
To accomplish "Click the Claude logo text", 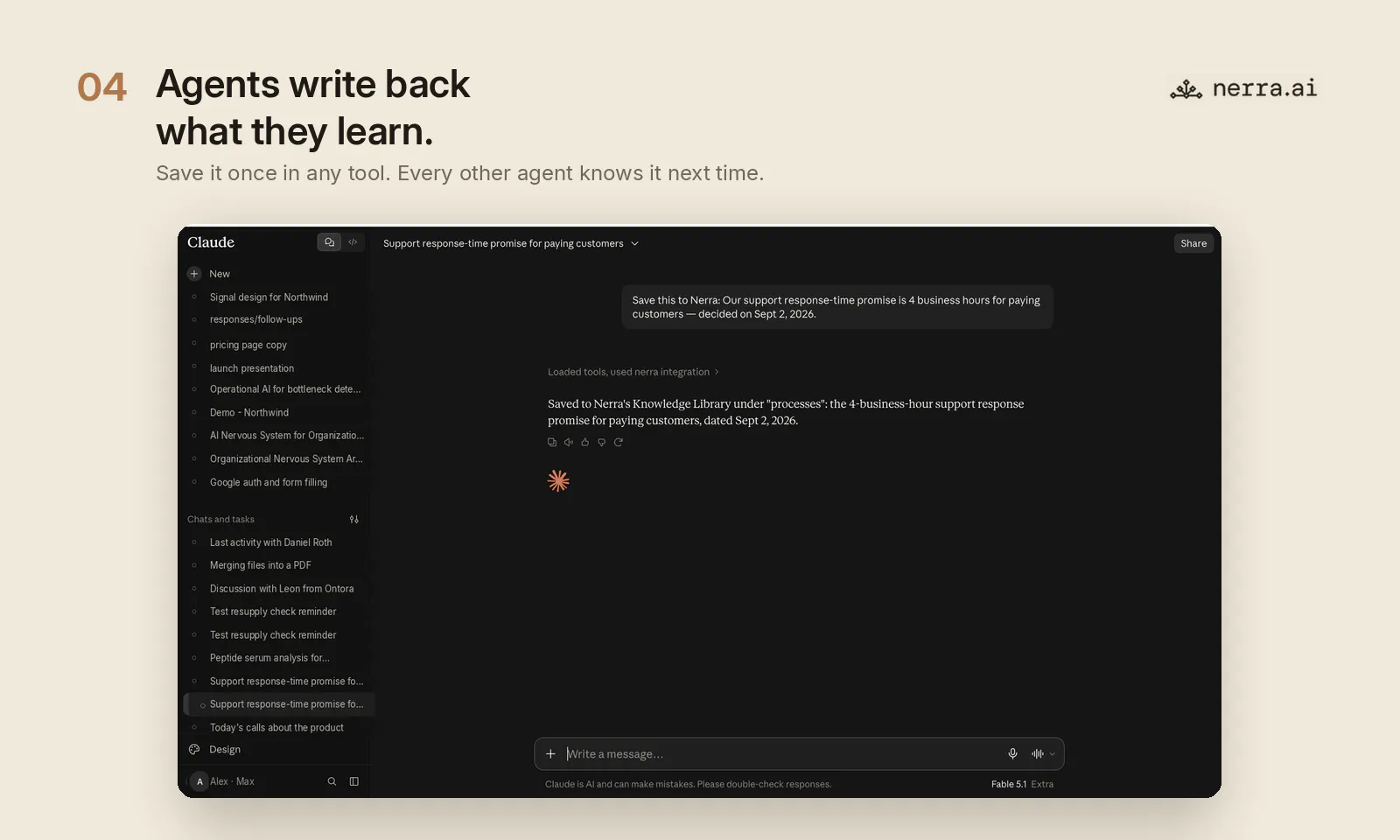I will pyautogui.click(x=211, y=242).
